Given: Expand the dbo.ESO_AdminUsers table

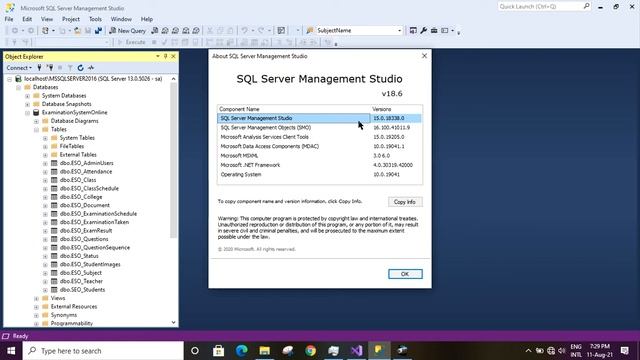Looking at the screenshot, I should [x=45, y=163].
